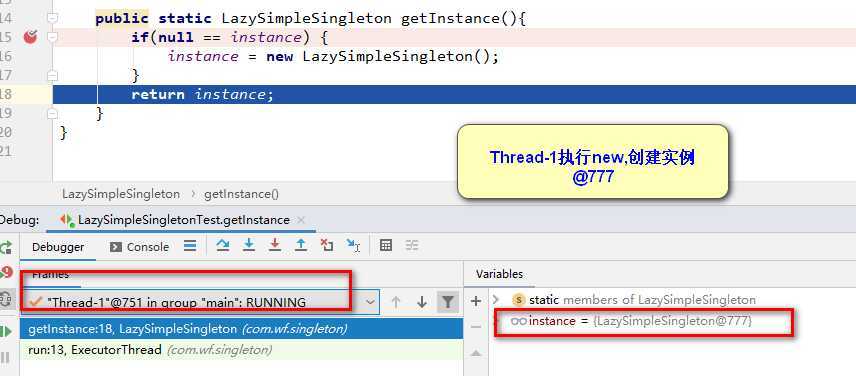The width and height of the screenshot is (856, 376).
Task: Click the public static getInstance declaration line
Action: click(x=310, y=19)
